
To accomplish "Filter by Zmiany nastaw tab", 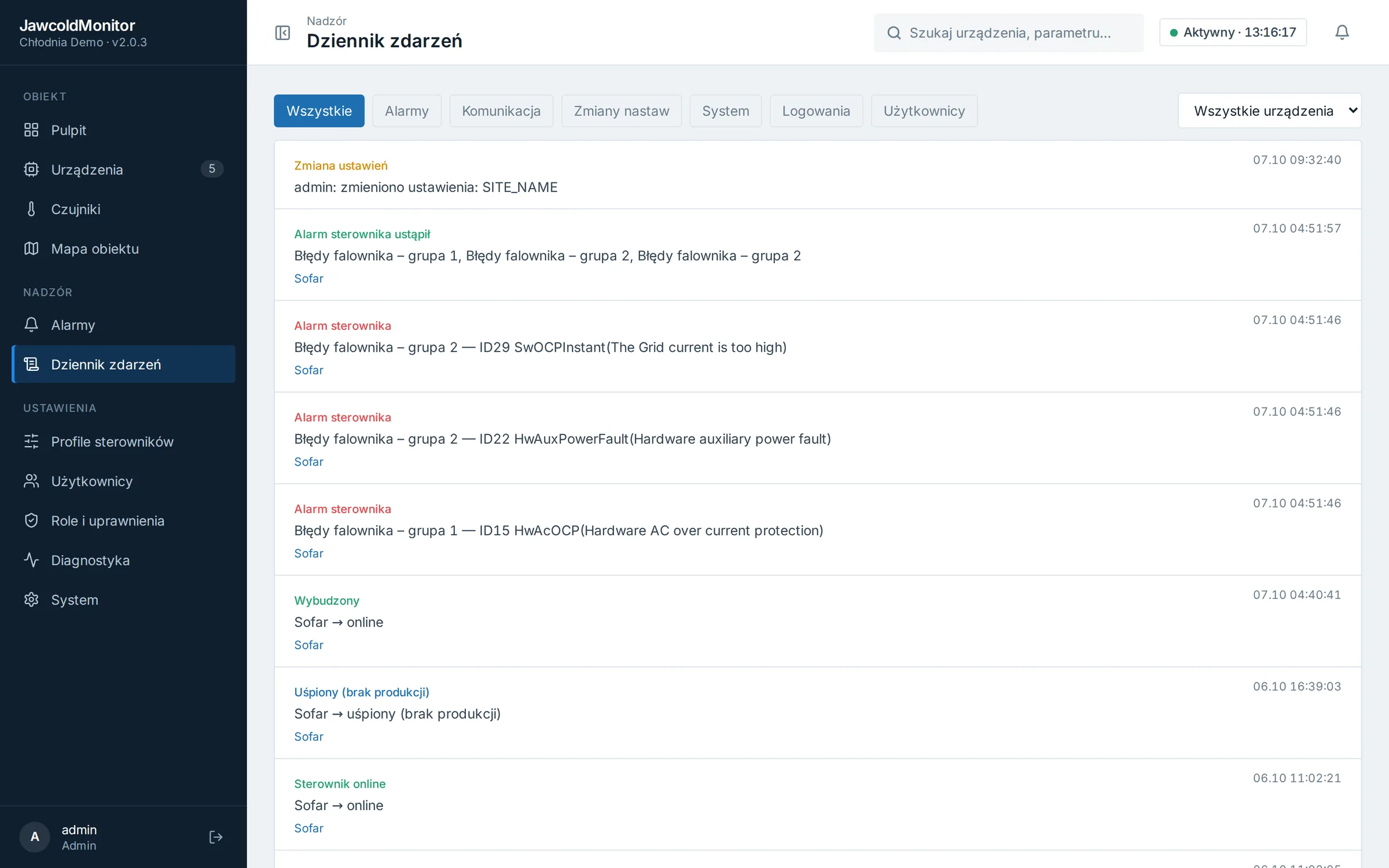I will coord(621,111).
